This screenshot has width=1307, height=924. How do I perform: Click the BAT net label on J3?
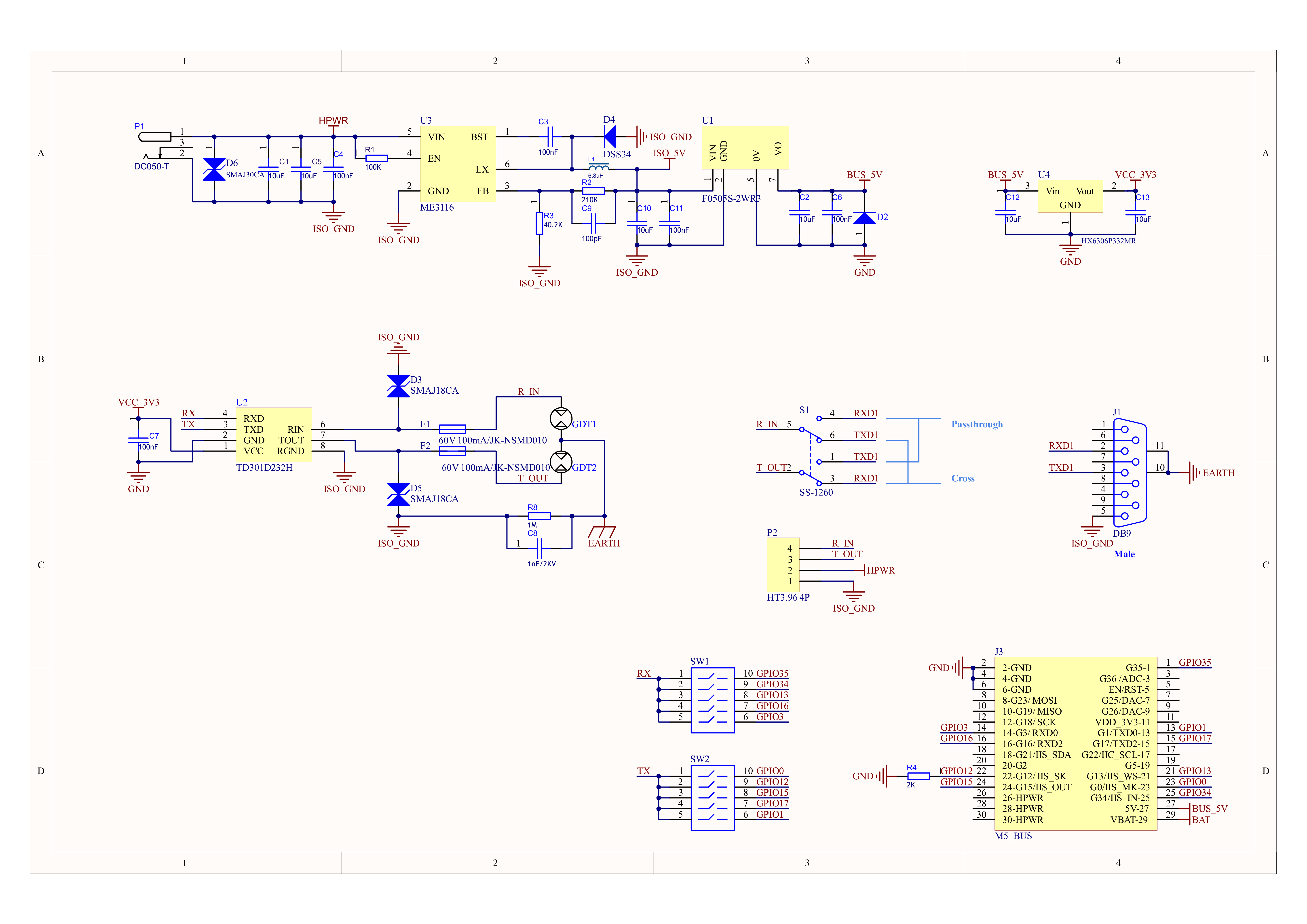click(1201, 820)
